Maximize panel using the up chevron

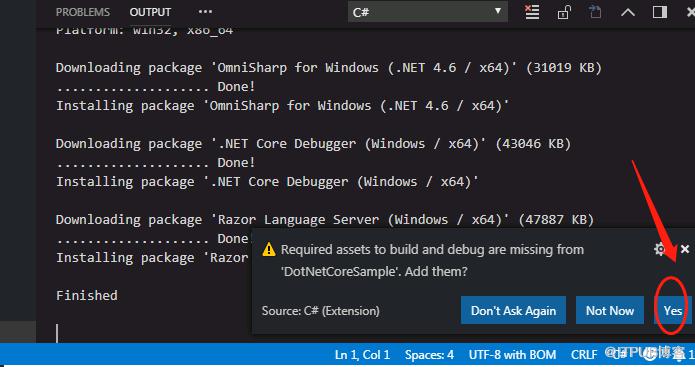628,12
